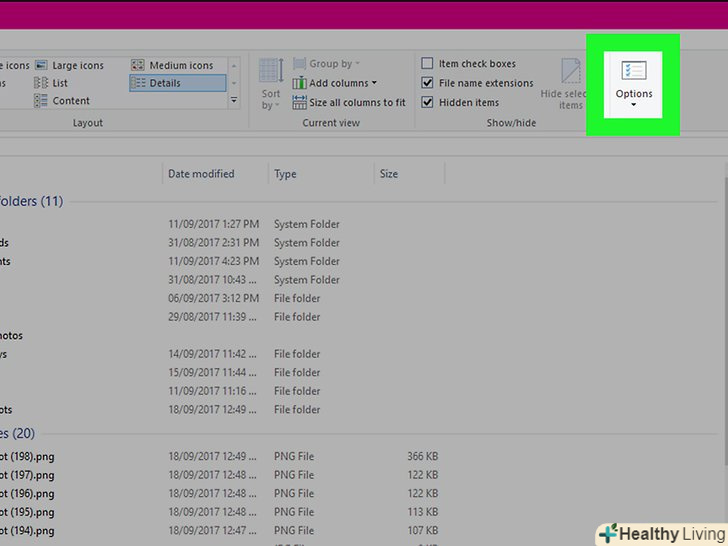Image resolution: width=728 pixels, height=546 pixels.
Task: Click the 107 KB size cell
Action: coord(422,531)
